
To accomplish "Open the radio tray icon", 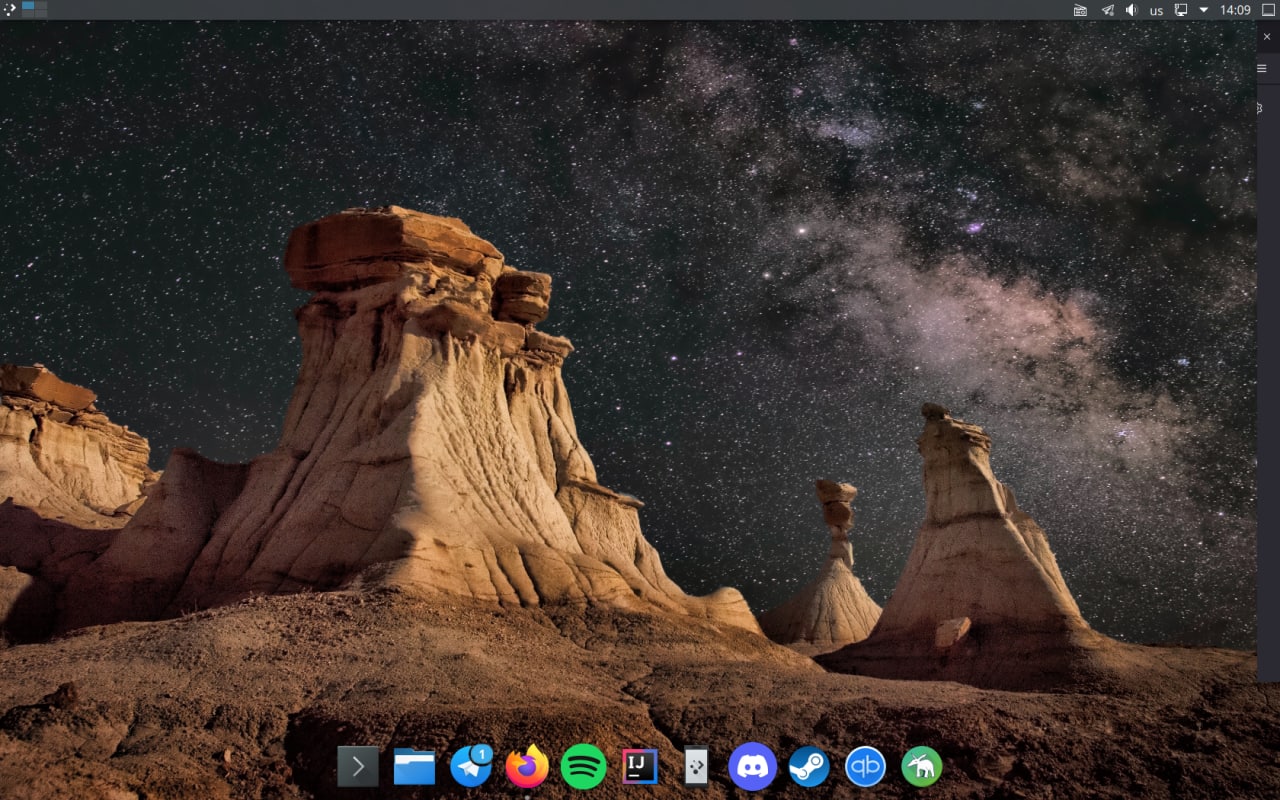I will coord(1080,10).
